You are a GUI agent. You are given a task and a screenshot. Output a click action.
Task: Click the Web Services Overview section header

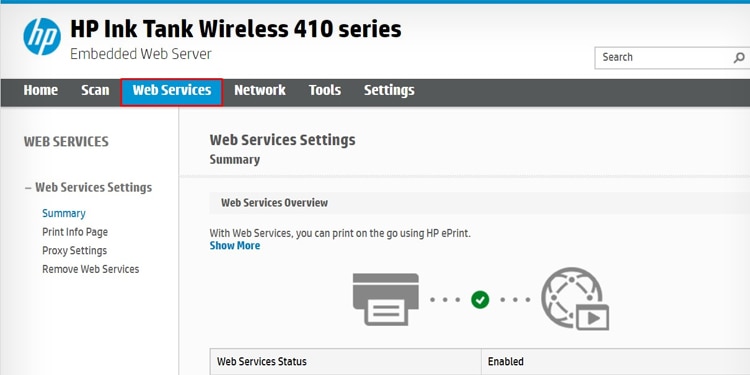[x=480, y=203]
